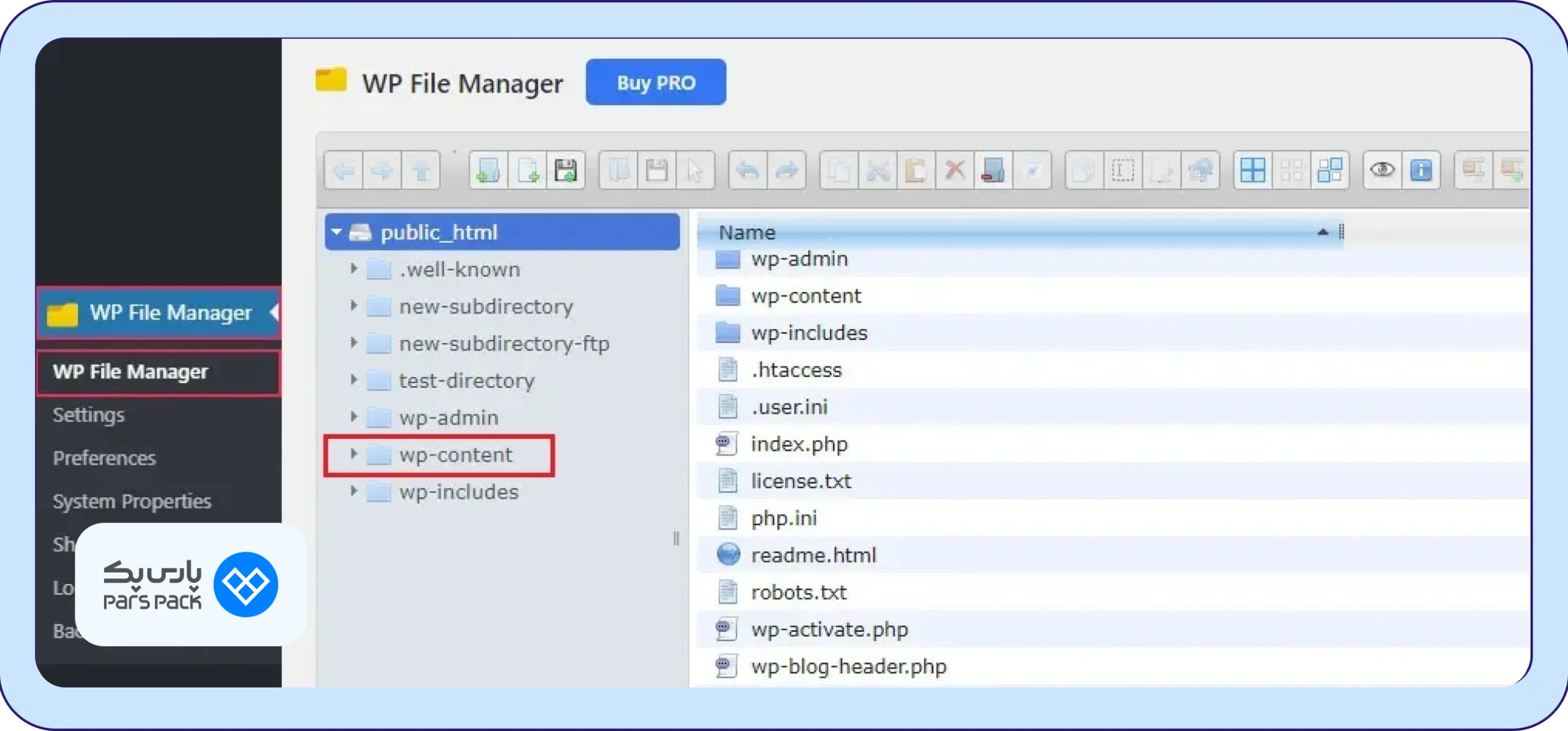Image resolution: width=1568 pixels, height=731 pixels.
Task: Select the wp-activate.php file
Action: point(1112,629)
